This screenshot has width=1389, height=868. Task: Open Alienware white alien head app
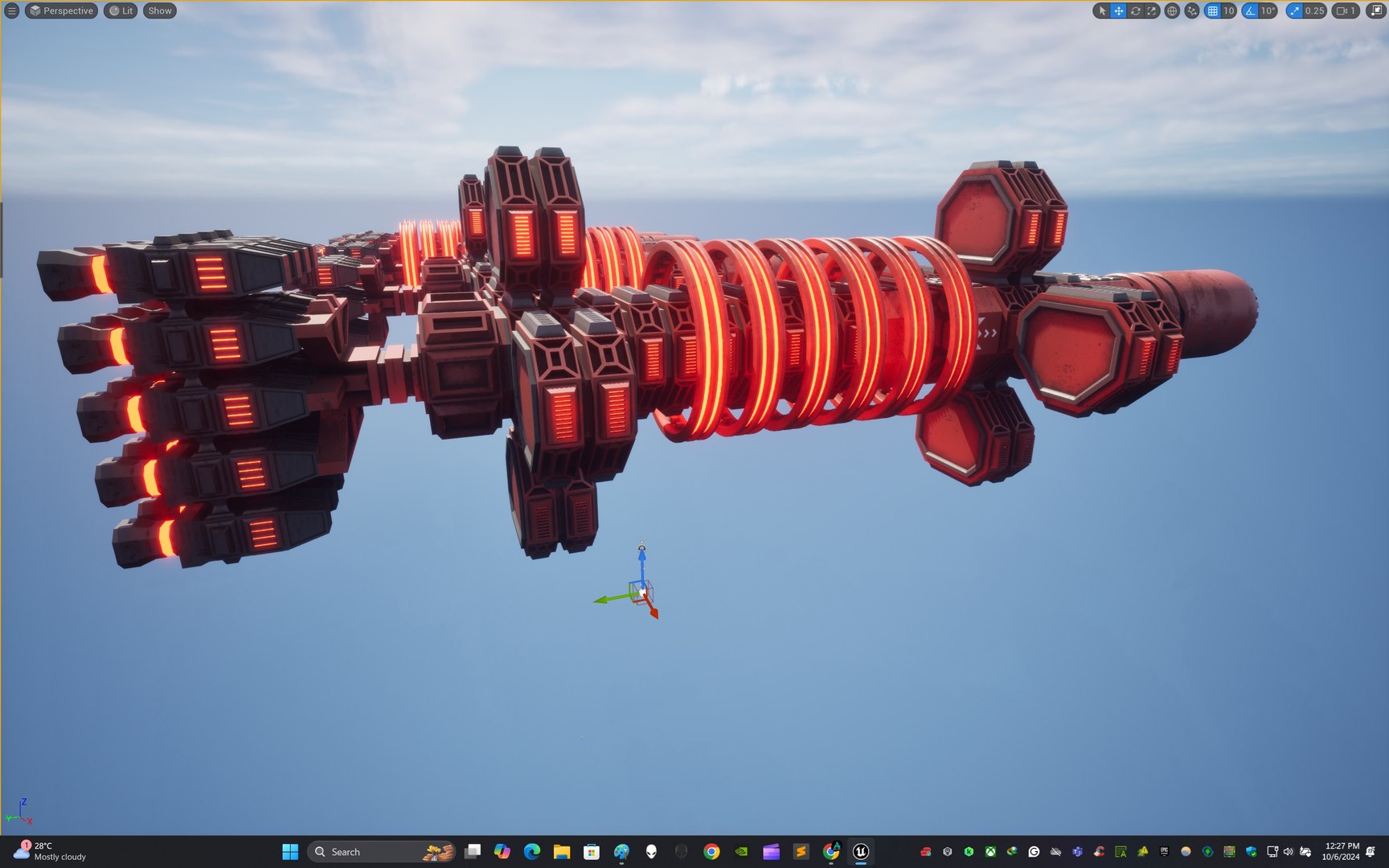tap(651, 851)
